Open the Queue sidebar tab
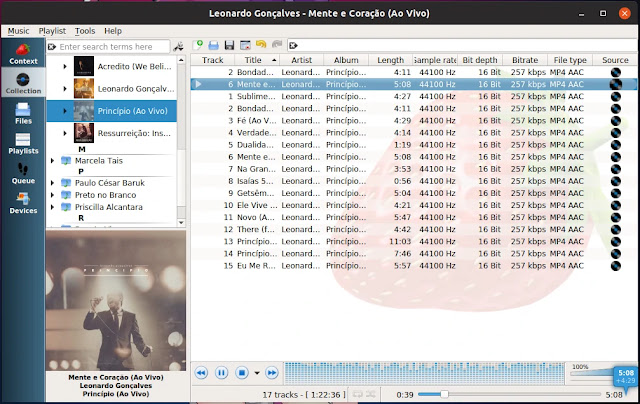 (x=23, y=173)
